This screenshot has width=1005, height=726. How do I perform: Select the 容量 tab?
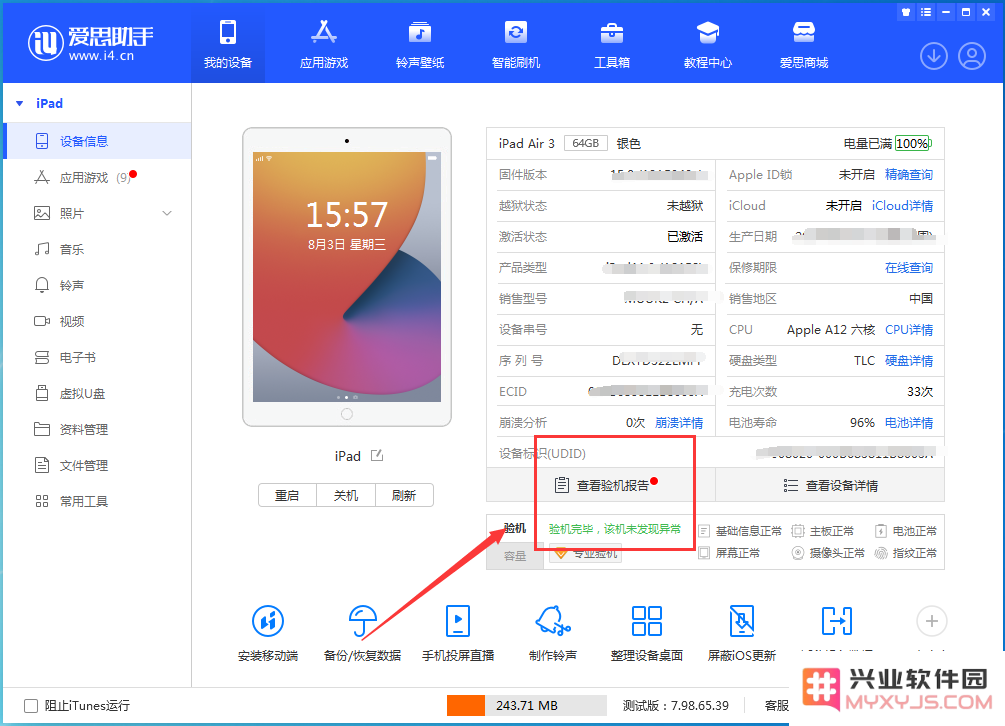coord(515,556)
